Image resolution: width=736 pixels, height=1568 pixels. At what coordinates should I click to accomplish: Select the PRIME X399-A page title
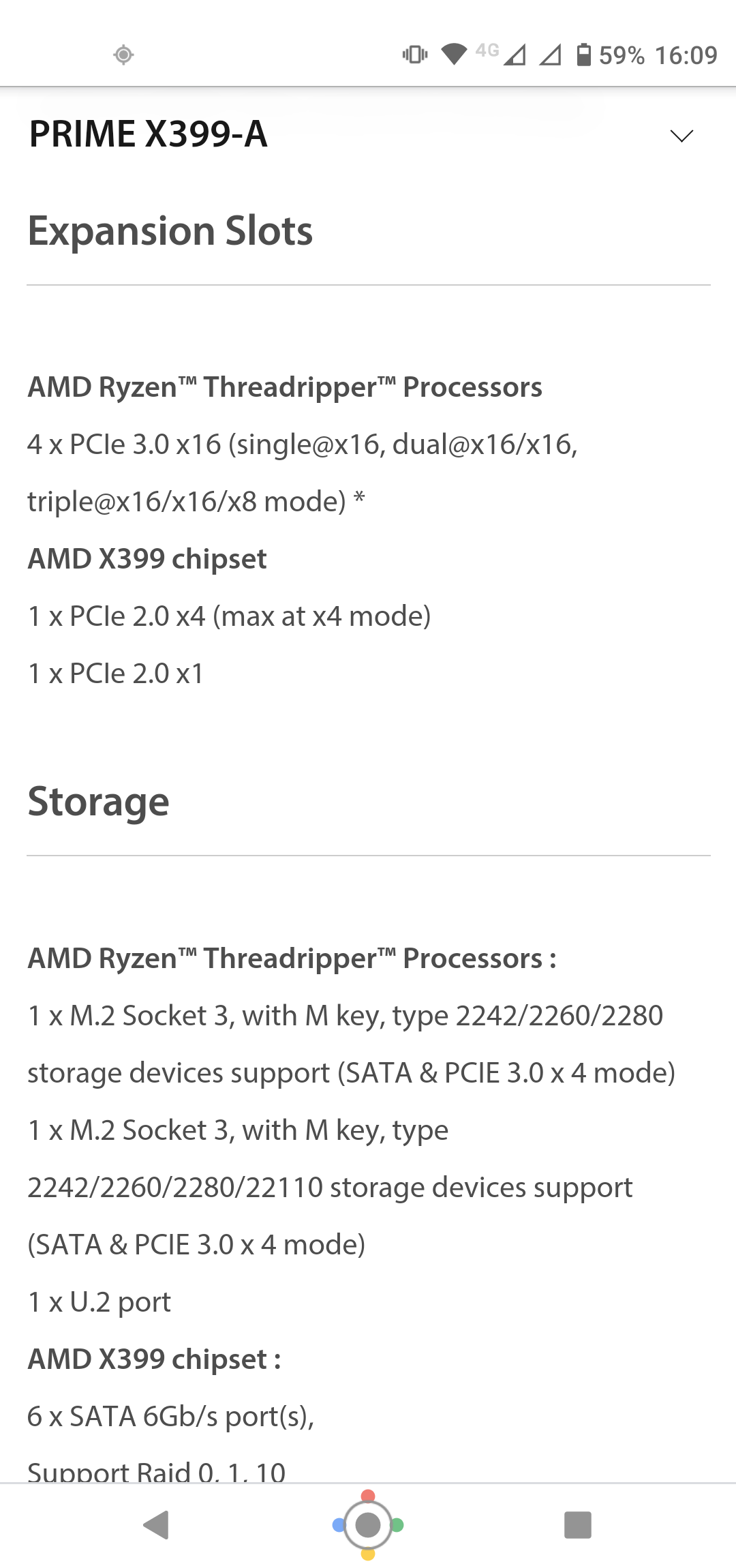pyautogui.click(x=147, y=135)
